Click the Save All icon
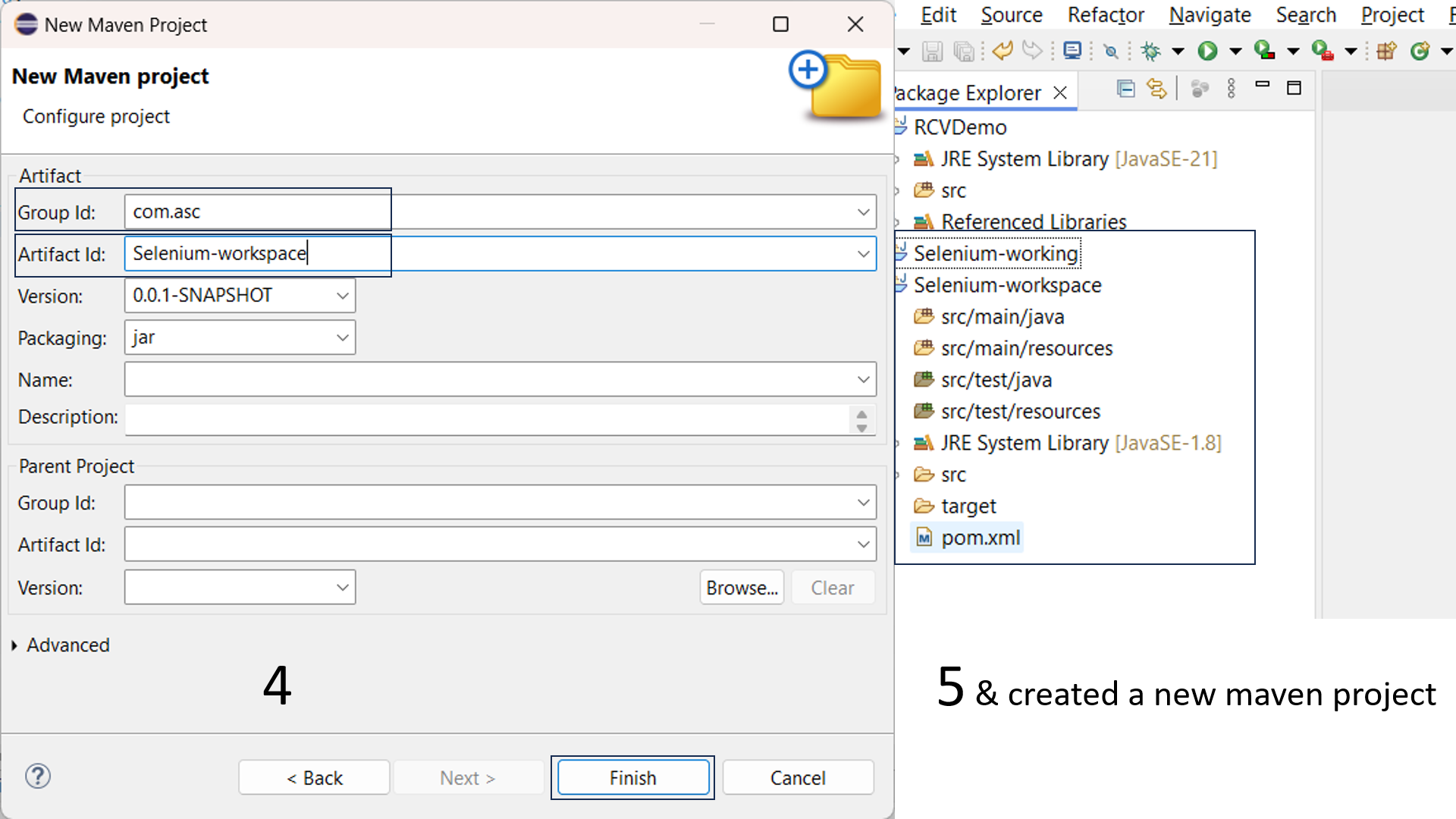Viewport: 1456px width, 819px height. click(964, 50)
